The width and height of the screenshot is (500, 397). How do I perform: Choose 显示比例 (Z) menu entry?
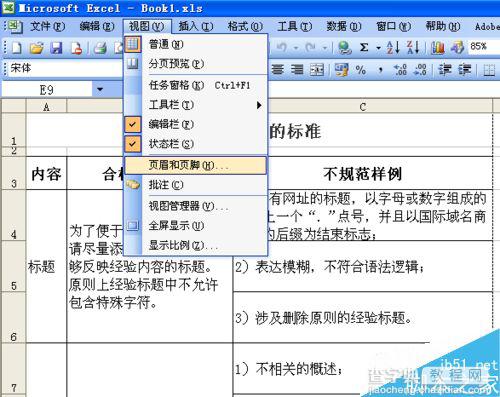[x=196, y=246]
